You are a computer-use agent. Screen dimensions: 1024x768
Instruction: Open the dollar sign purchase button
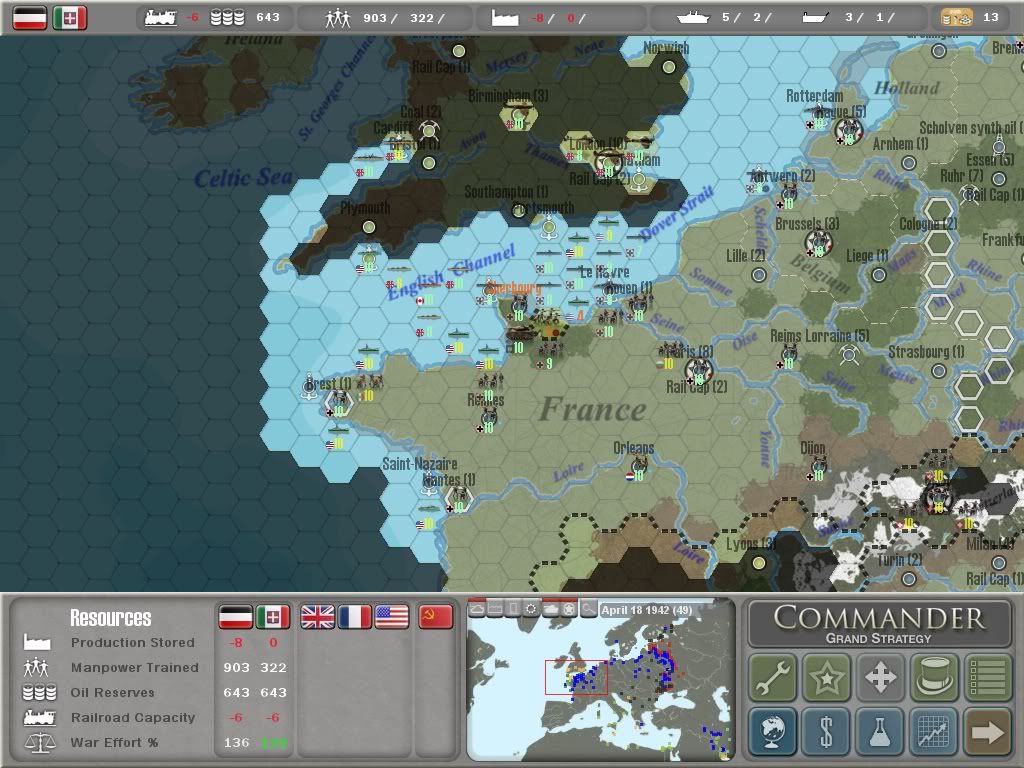[827, 731]
